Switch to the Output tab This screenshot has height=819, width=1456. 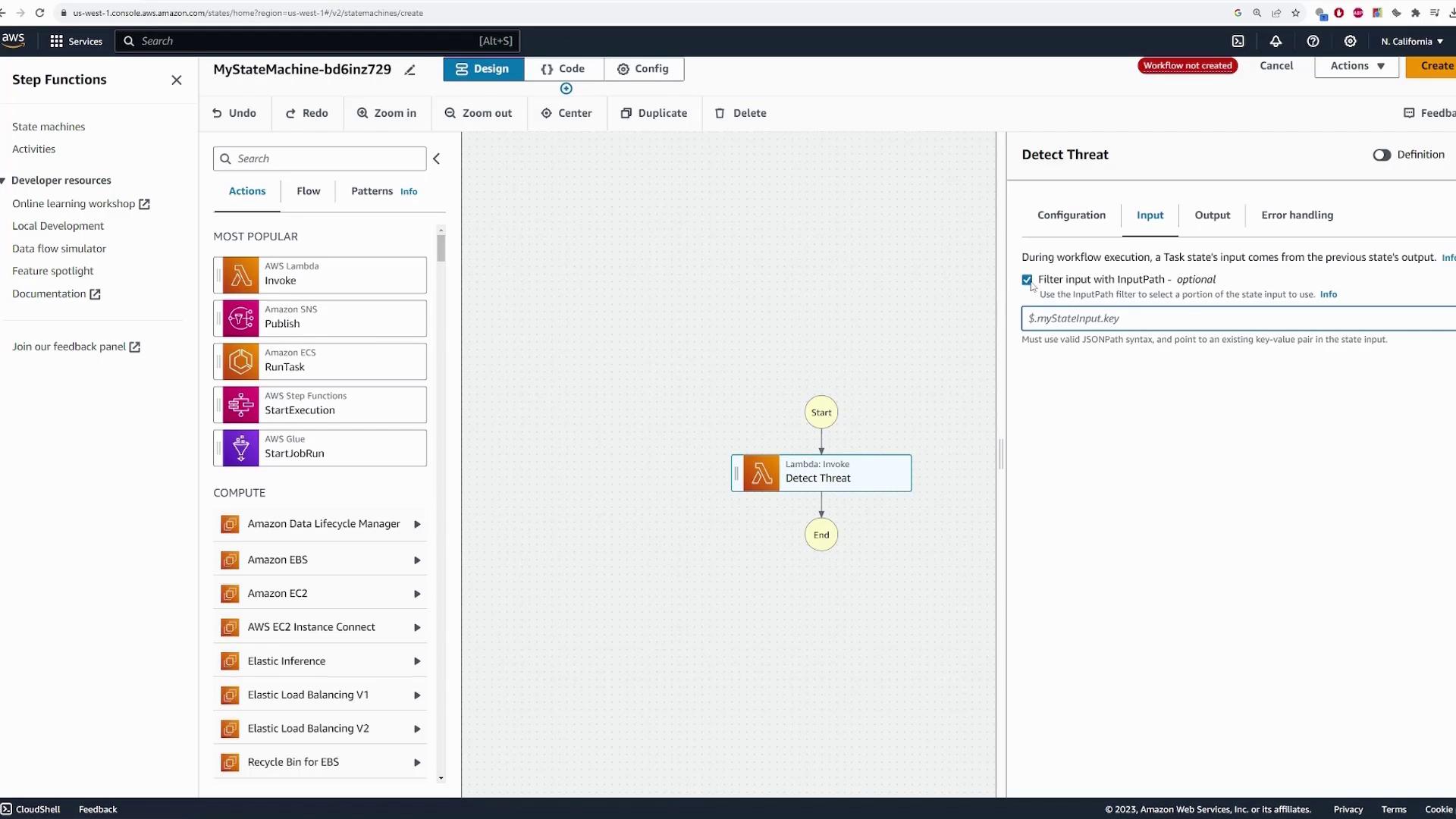[1212, 215]
